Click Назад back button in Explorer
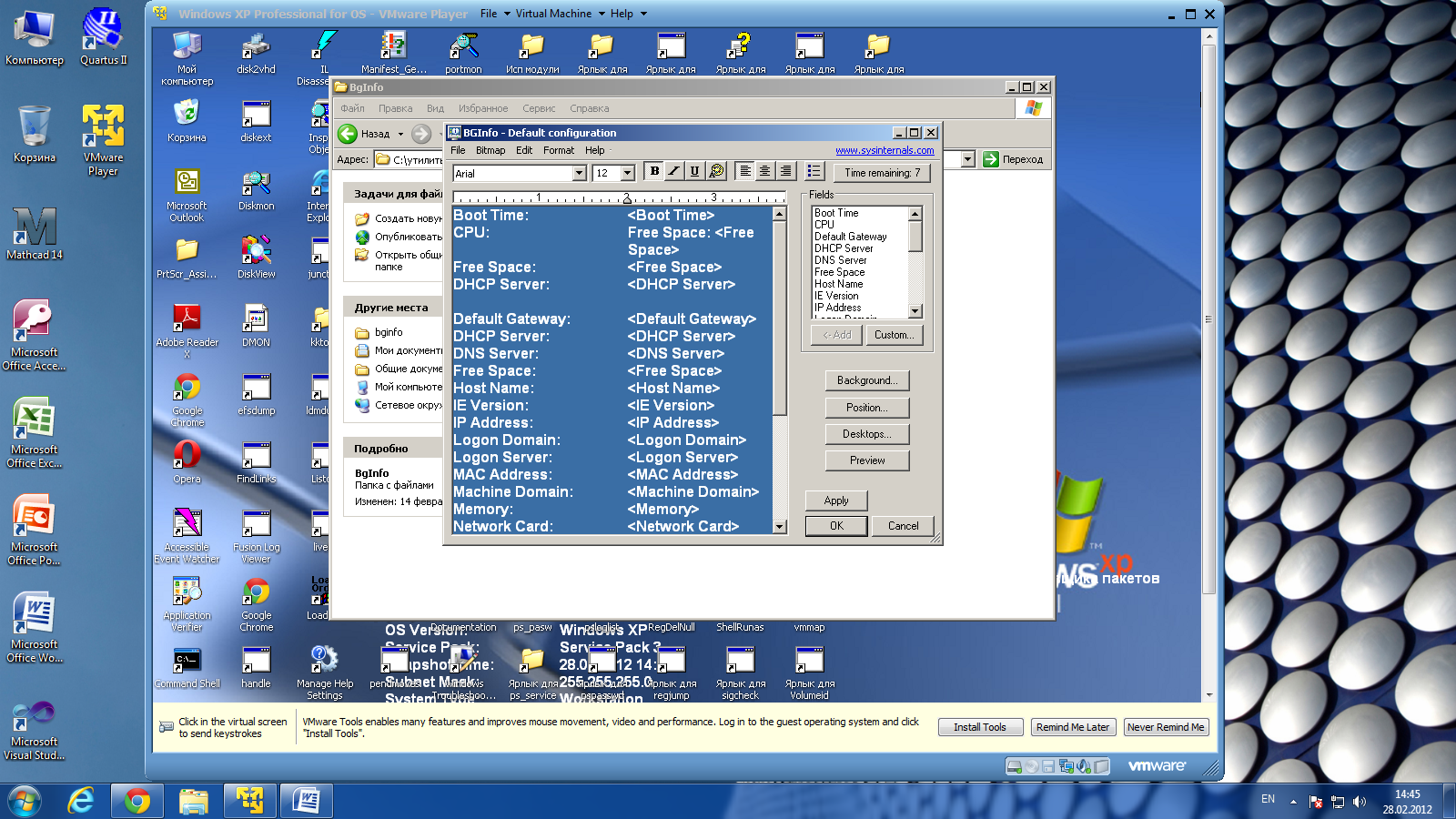Screen dimensions: 1456x819 [365, 134]
